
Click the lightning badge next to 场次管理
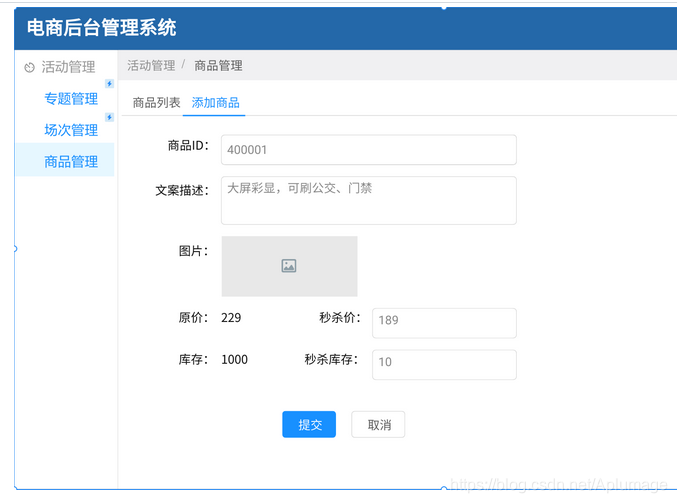click(x=109, y=117)
